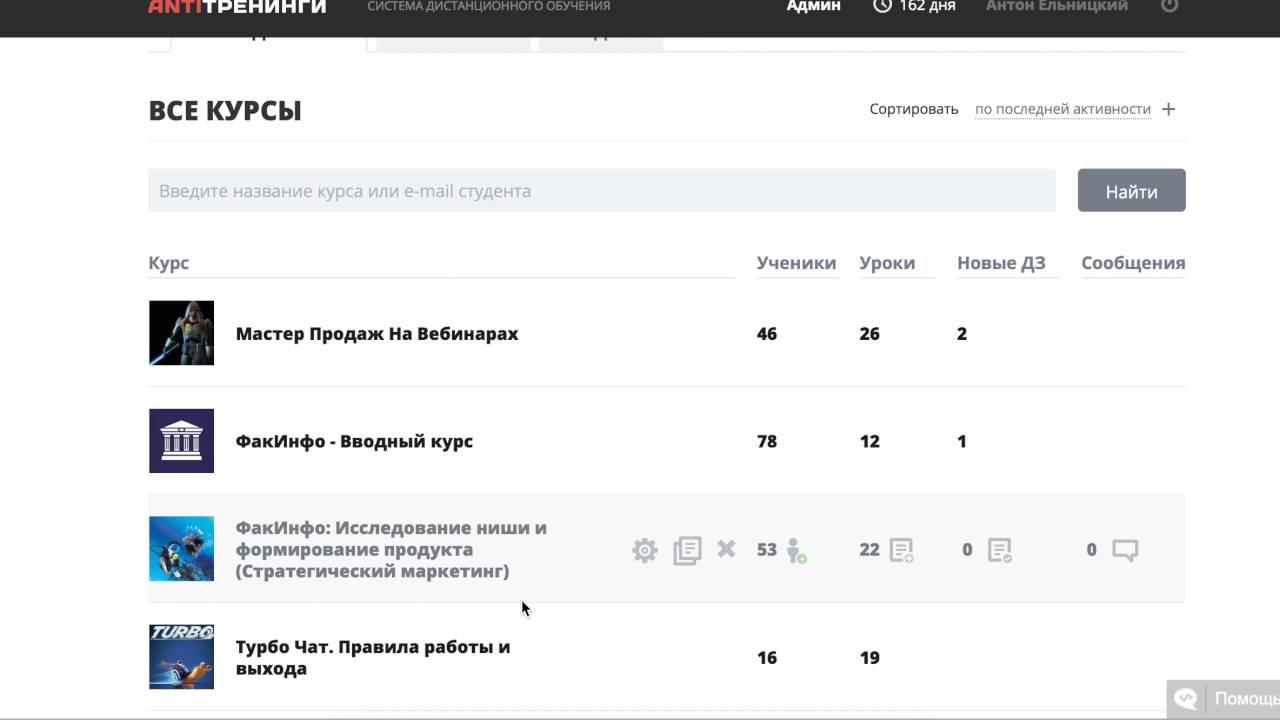Open the Антон Ельницкий user menu
Image resolution: width=1280 pixels, height=720 pixels.
point(1056,6)
